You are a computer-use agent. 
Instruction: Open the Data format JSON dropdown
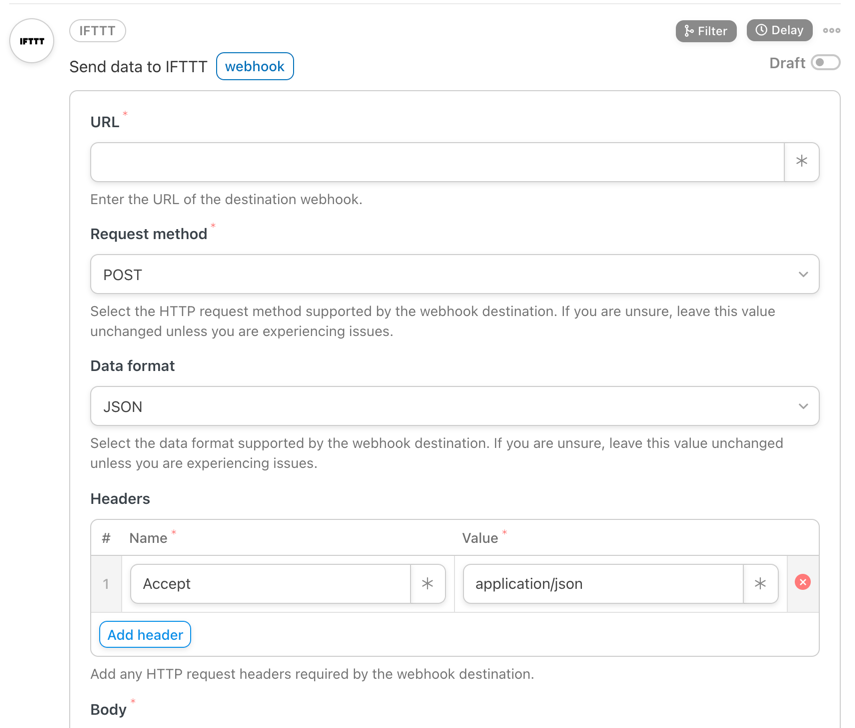tap(455, 406)
